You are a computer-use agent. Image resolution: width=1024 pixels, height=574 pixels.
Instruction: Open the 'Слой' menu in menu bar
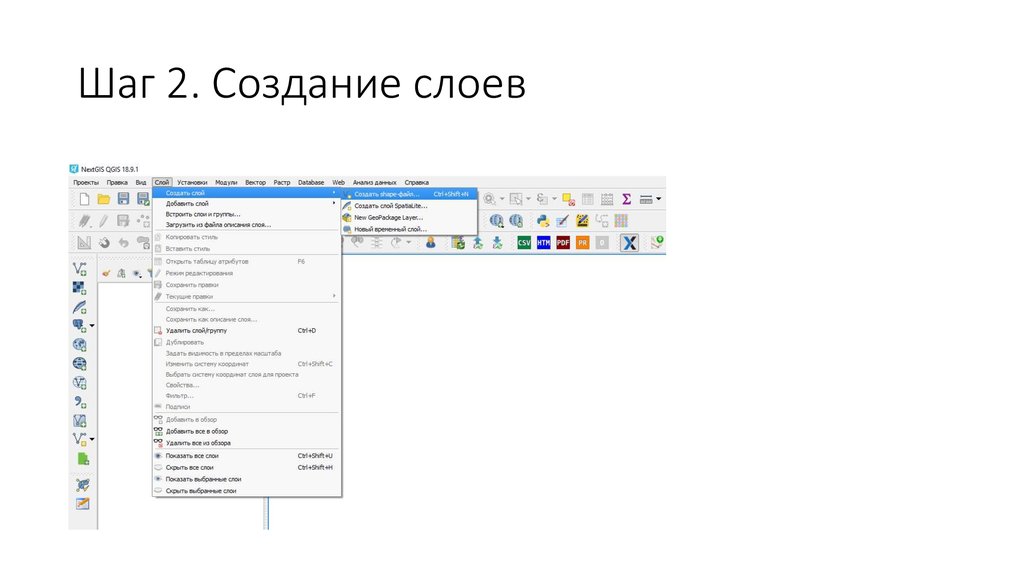162,183
